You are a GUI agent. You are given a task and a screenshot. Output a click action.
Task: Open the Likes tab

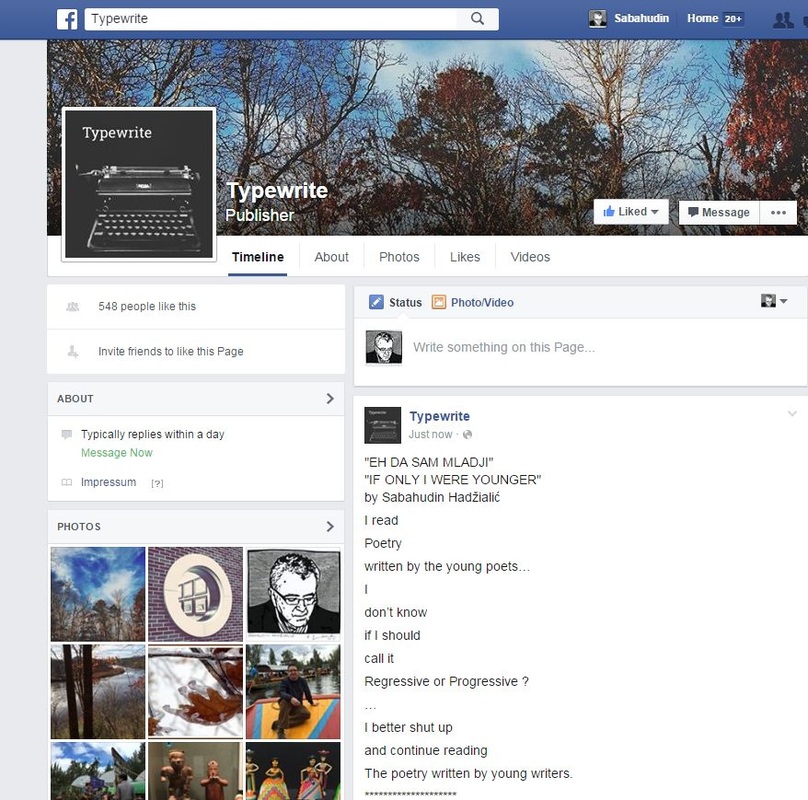[465, 257]
